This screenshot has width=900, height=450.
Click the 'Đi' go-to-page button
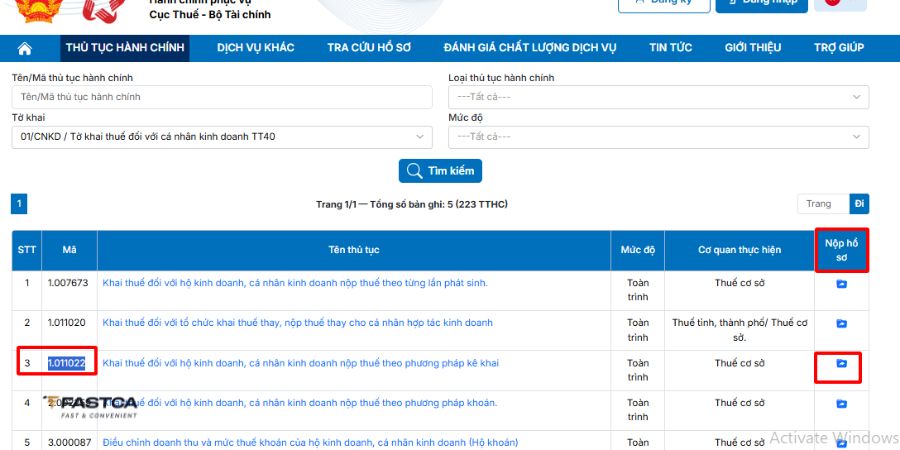(859, 204)
